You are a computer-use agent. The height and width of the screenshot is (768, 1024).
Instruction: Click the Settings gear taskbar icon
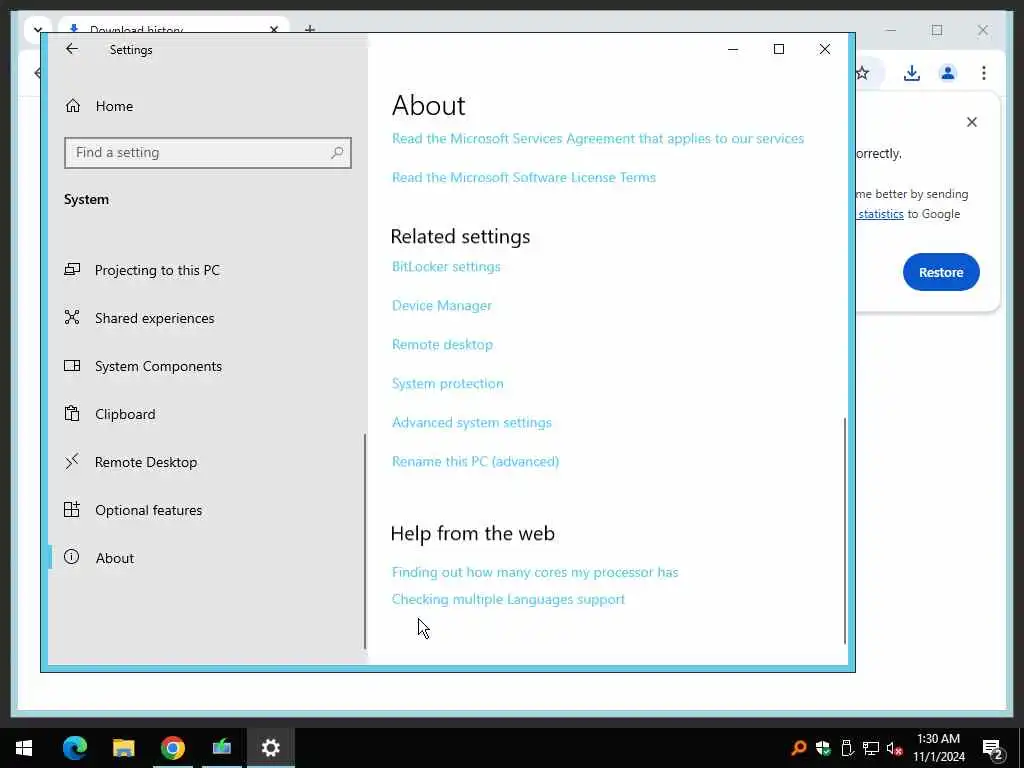click(270, 748)
